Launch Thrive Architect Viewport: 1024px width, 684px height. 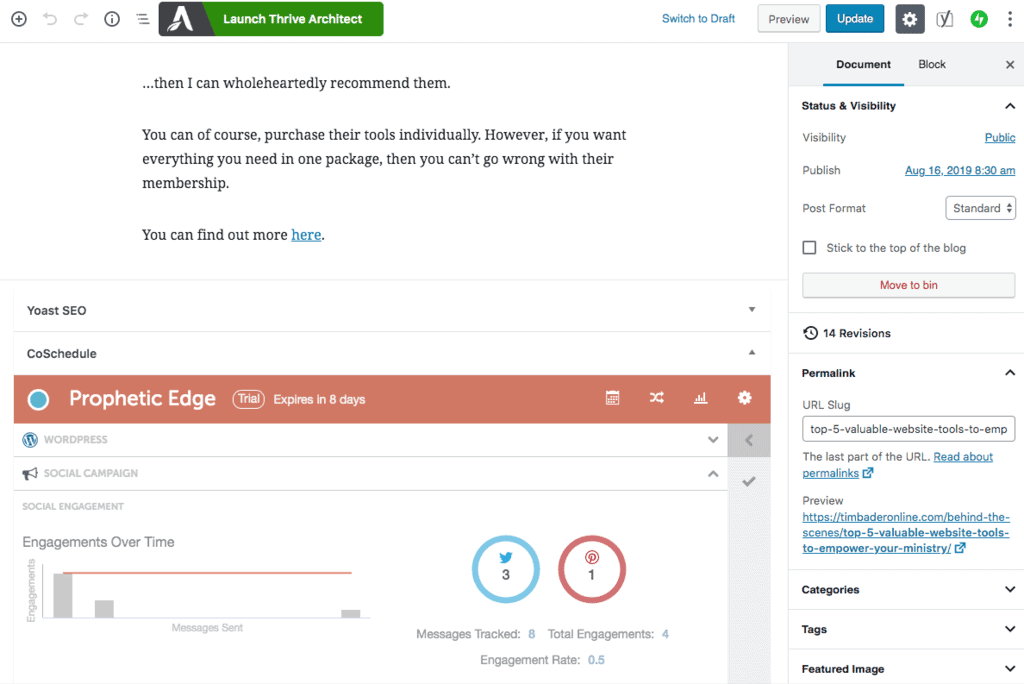tap(271, 19)
